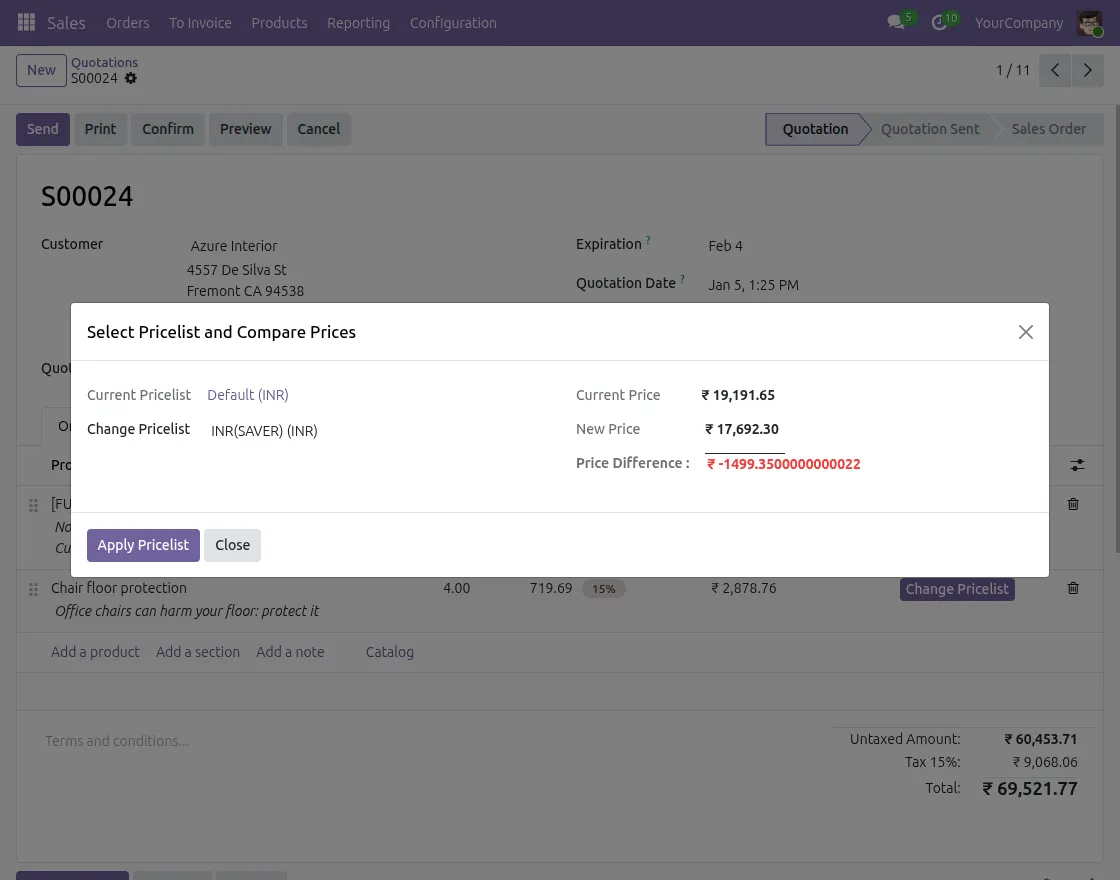
Task: Open the Reporting menu
Action: click(x=358, y=22)
